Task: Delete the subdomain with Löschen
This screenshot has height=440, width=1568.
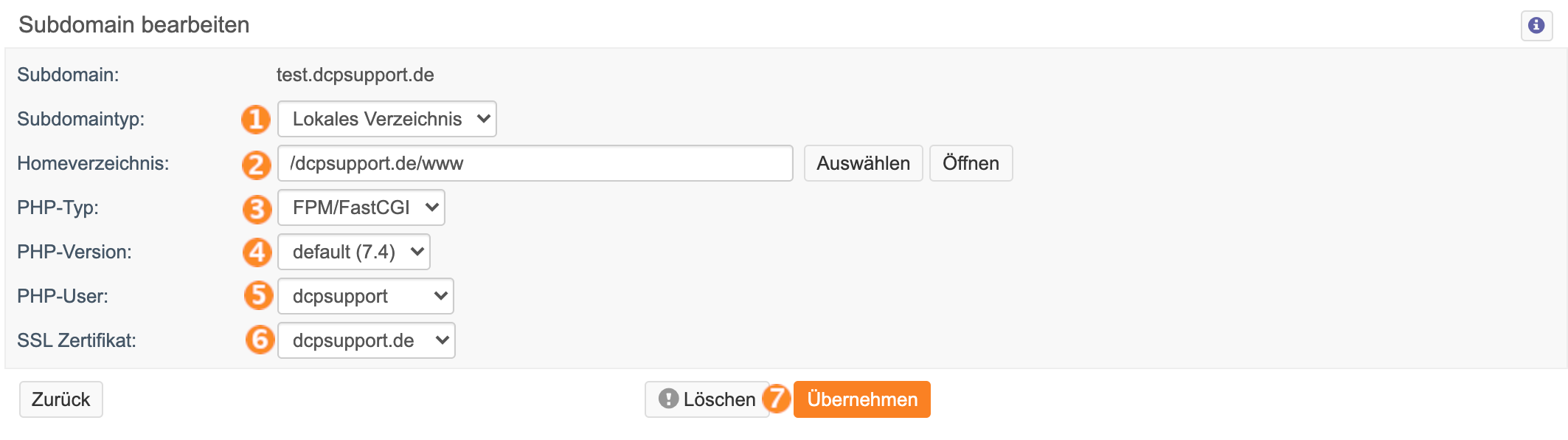Action: pyautogui.click(x=707, y=399)
